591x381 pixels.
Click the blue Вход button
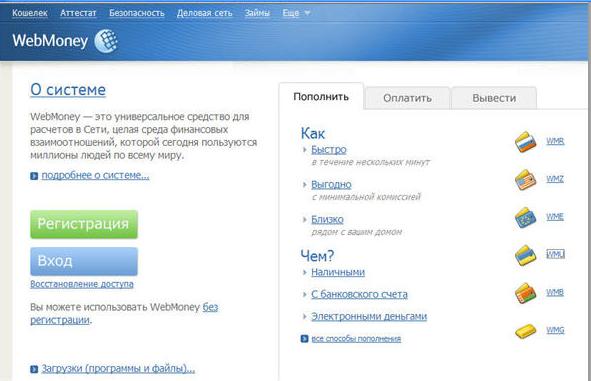[84, 261]
